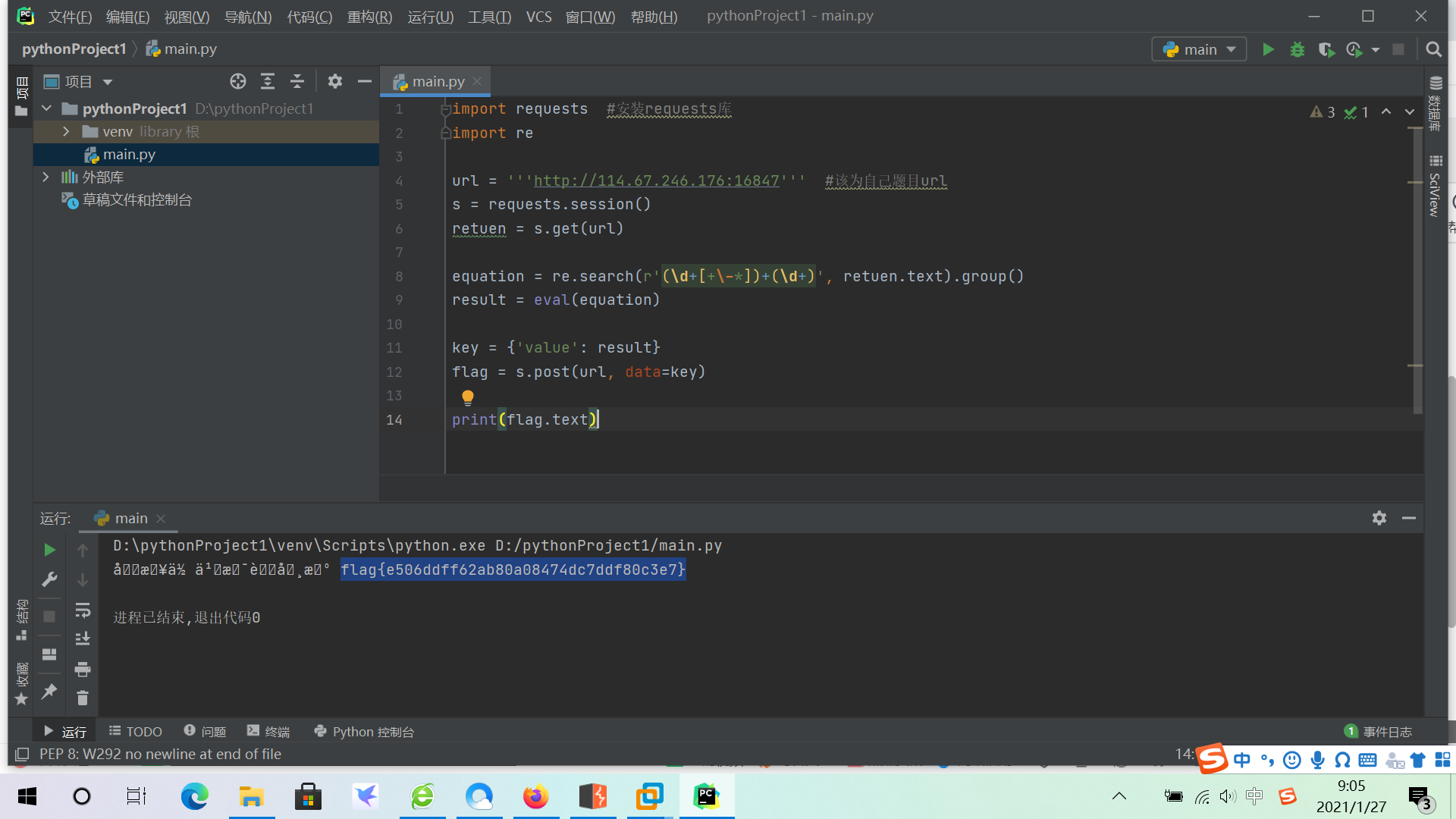
Task: Open SciView side panel
Action: [1436, 187]
